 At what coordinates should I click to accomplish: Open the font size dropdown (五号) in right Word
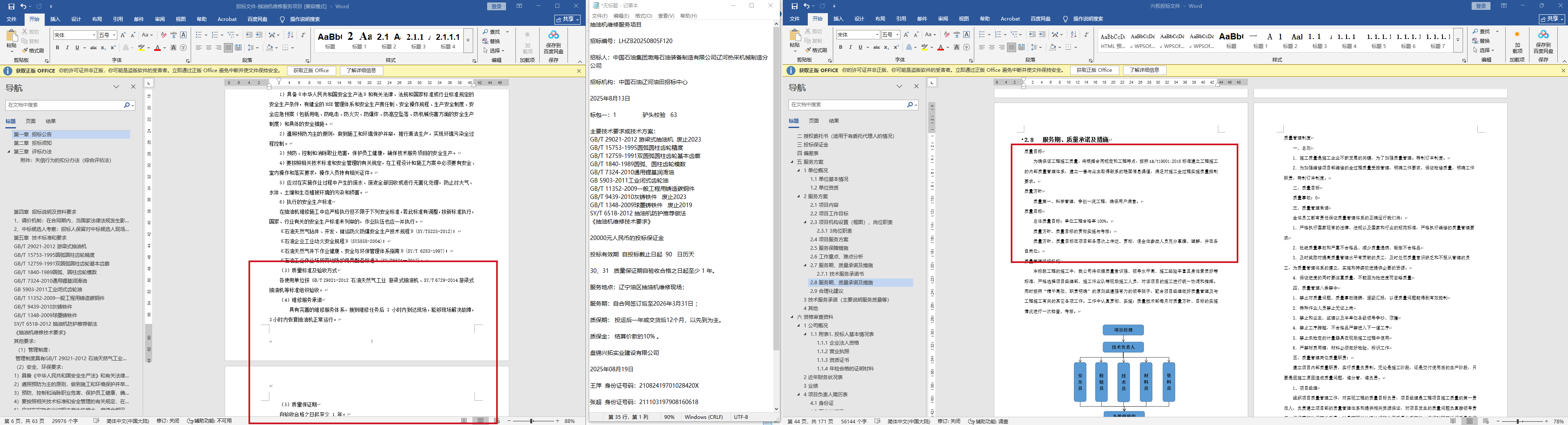898,35
